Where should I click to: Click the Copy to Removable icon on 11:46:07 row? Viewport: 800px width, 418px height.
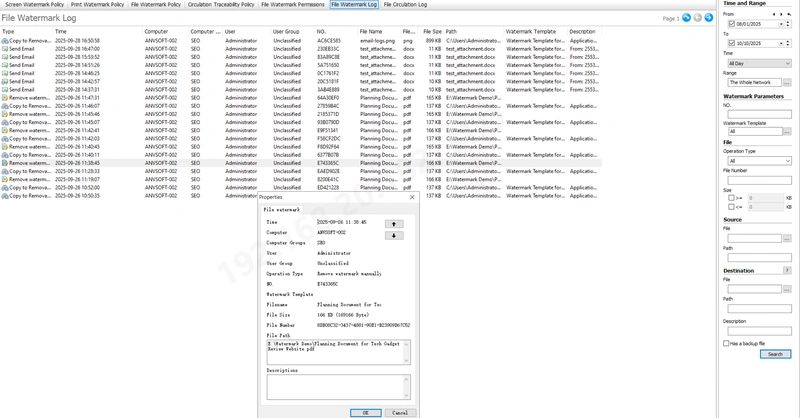coord(5,106)
